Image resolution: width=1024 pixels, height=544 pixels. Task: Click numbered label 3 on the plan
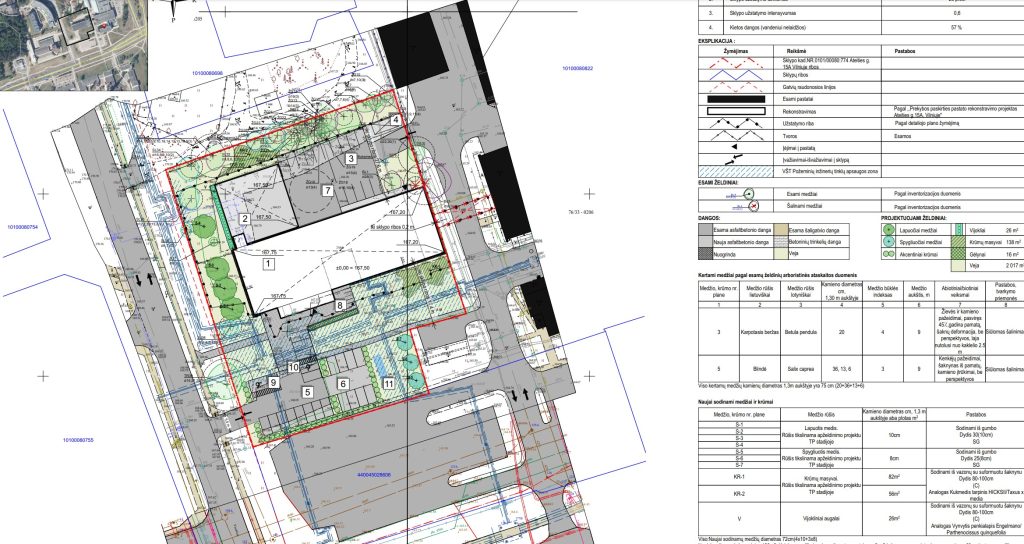click(351, 158)
